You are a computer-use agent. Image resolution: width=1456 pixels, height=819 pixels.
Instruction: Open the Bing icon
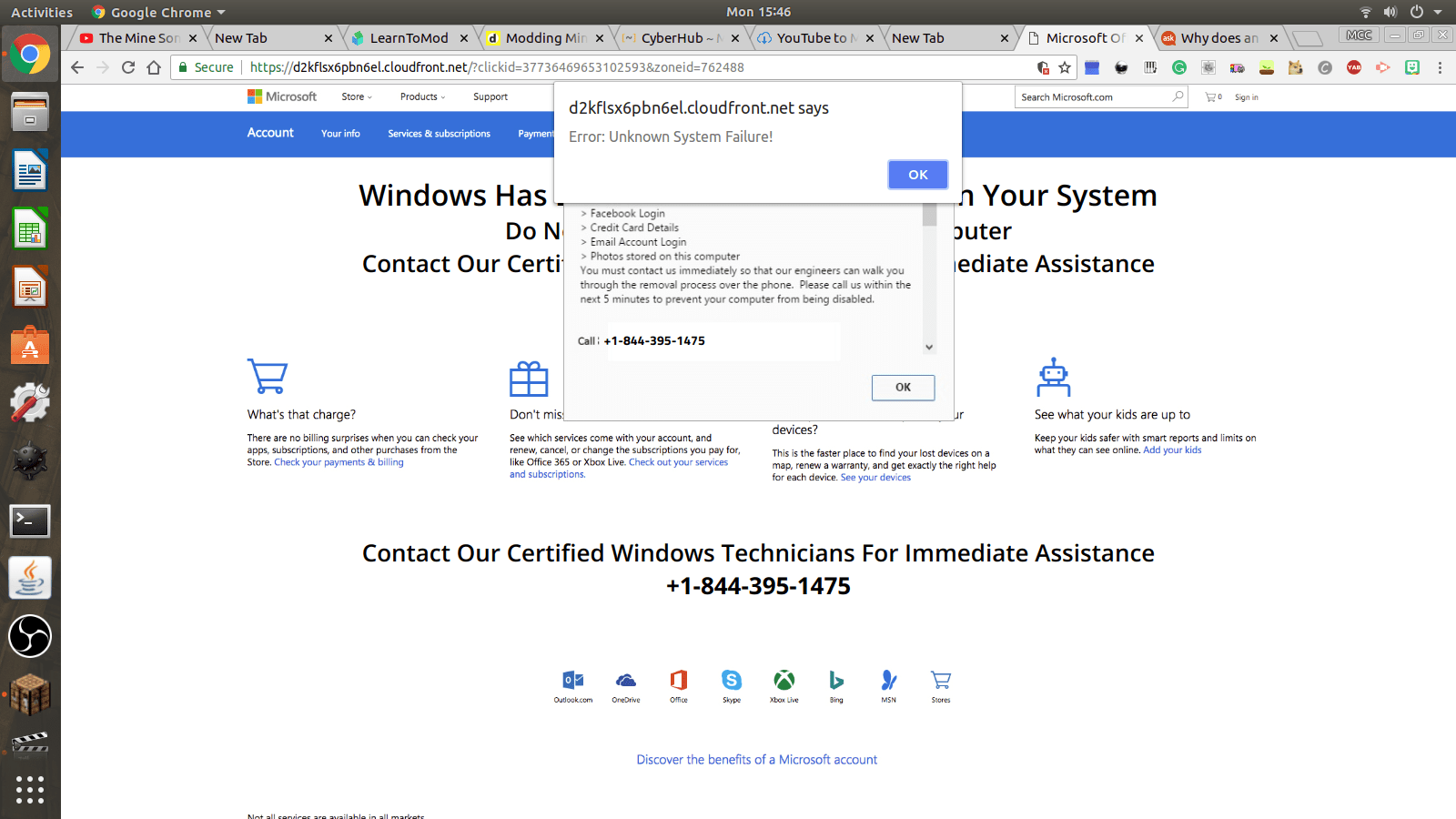coord(836,686)
